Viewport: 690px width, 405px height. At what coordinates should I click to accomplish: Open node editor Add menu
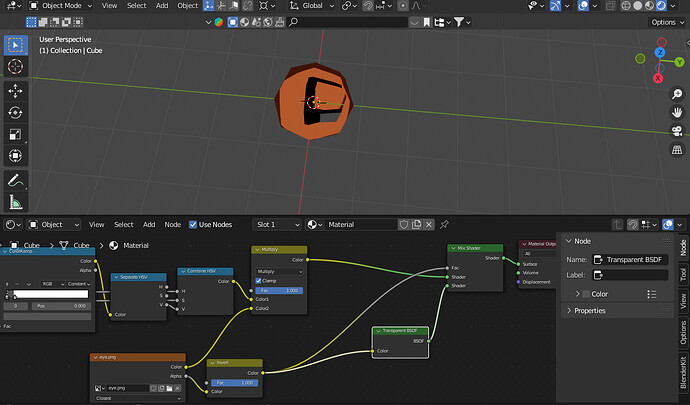tap(149, 225)
